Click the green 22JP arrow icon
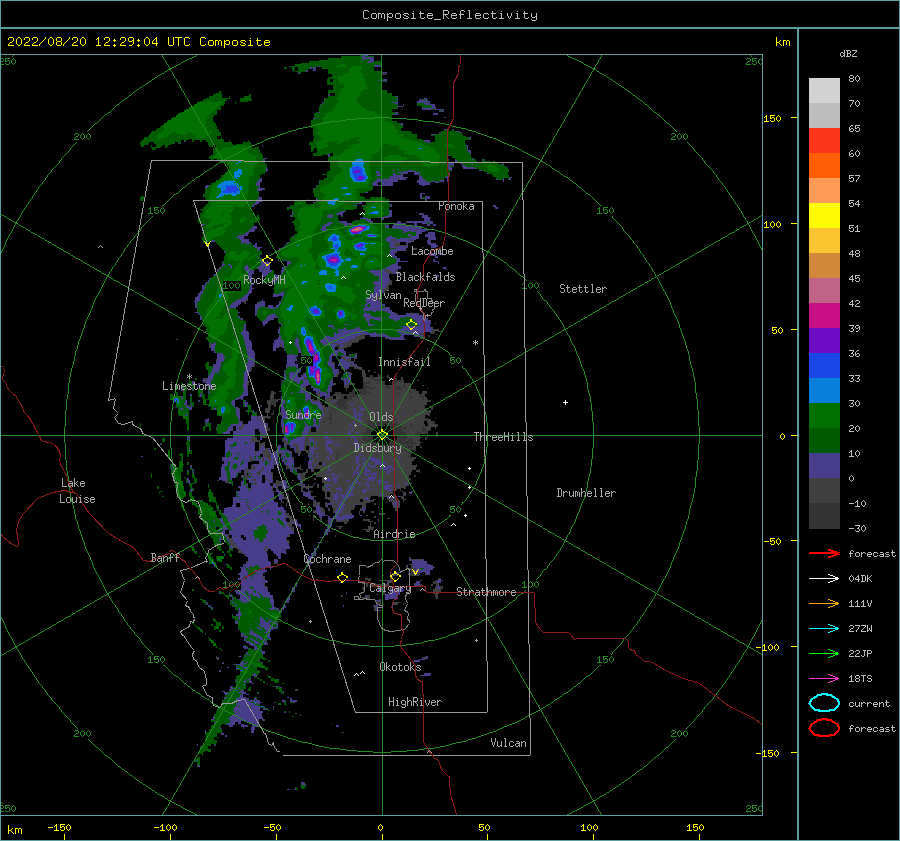900x841 pixels. [824, 653]
